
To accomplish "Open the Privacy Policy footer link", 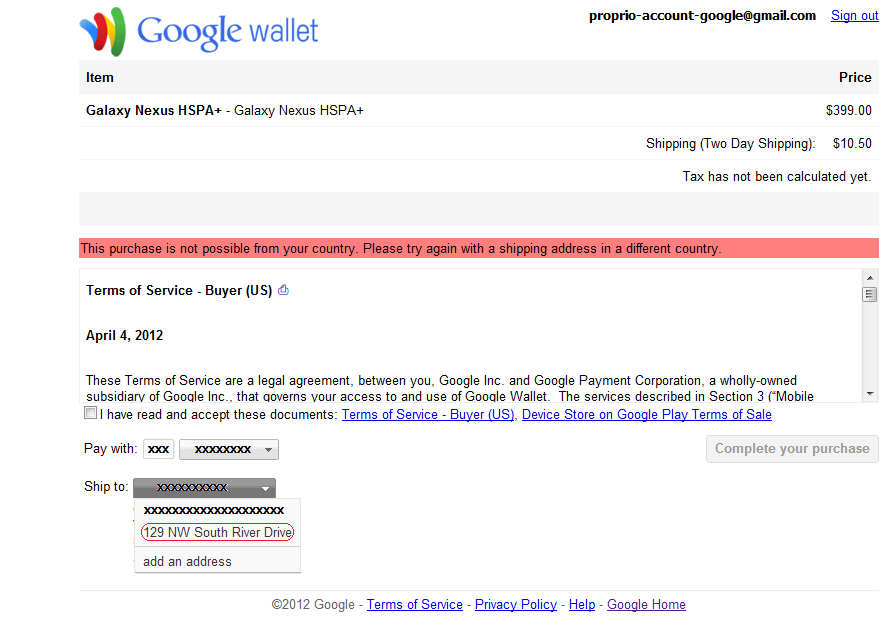I will (x=516, y=605).
